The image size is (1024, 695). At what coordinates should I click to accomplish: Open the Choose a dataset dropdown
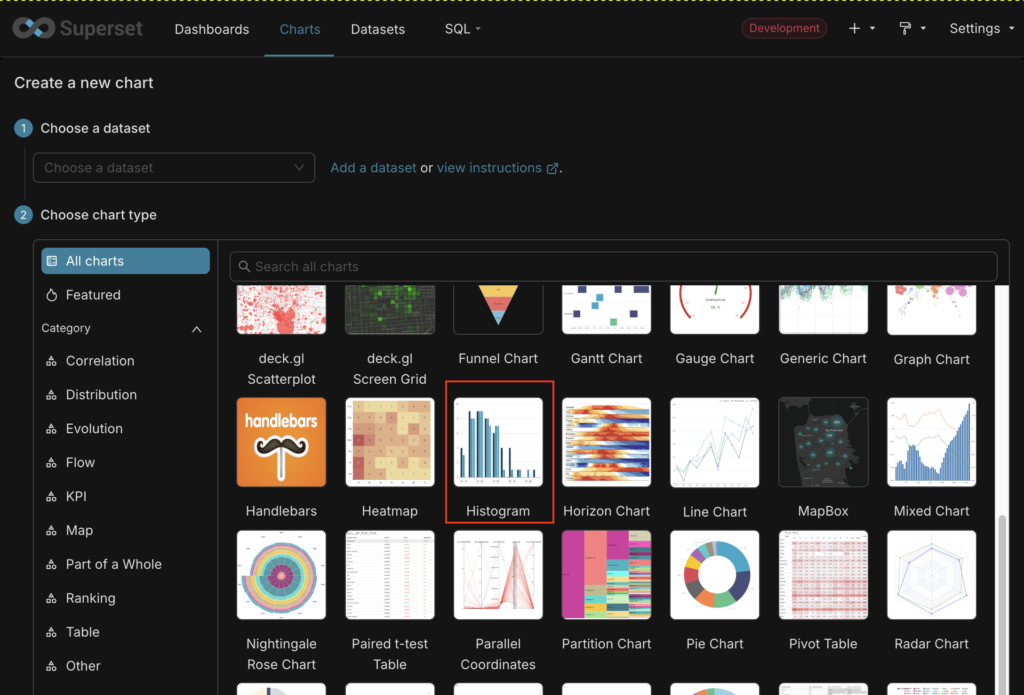[x=174, y=168]
